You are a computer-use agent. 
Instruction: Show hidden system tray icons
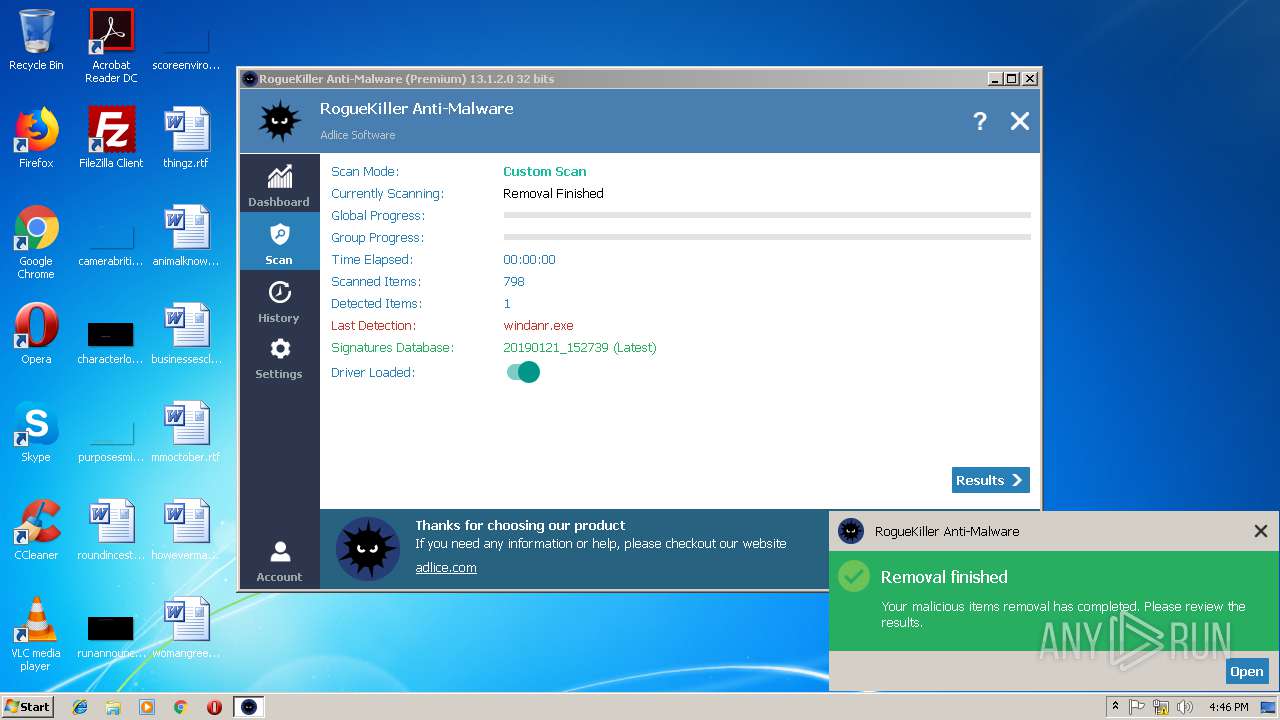(1115, 706)
